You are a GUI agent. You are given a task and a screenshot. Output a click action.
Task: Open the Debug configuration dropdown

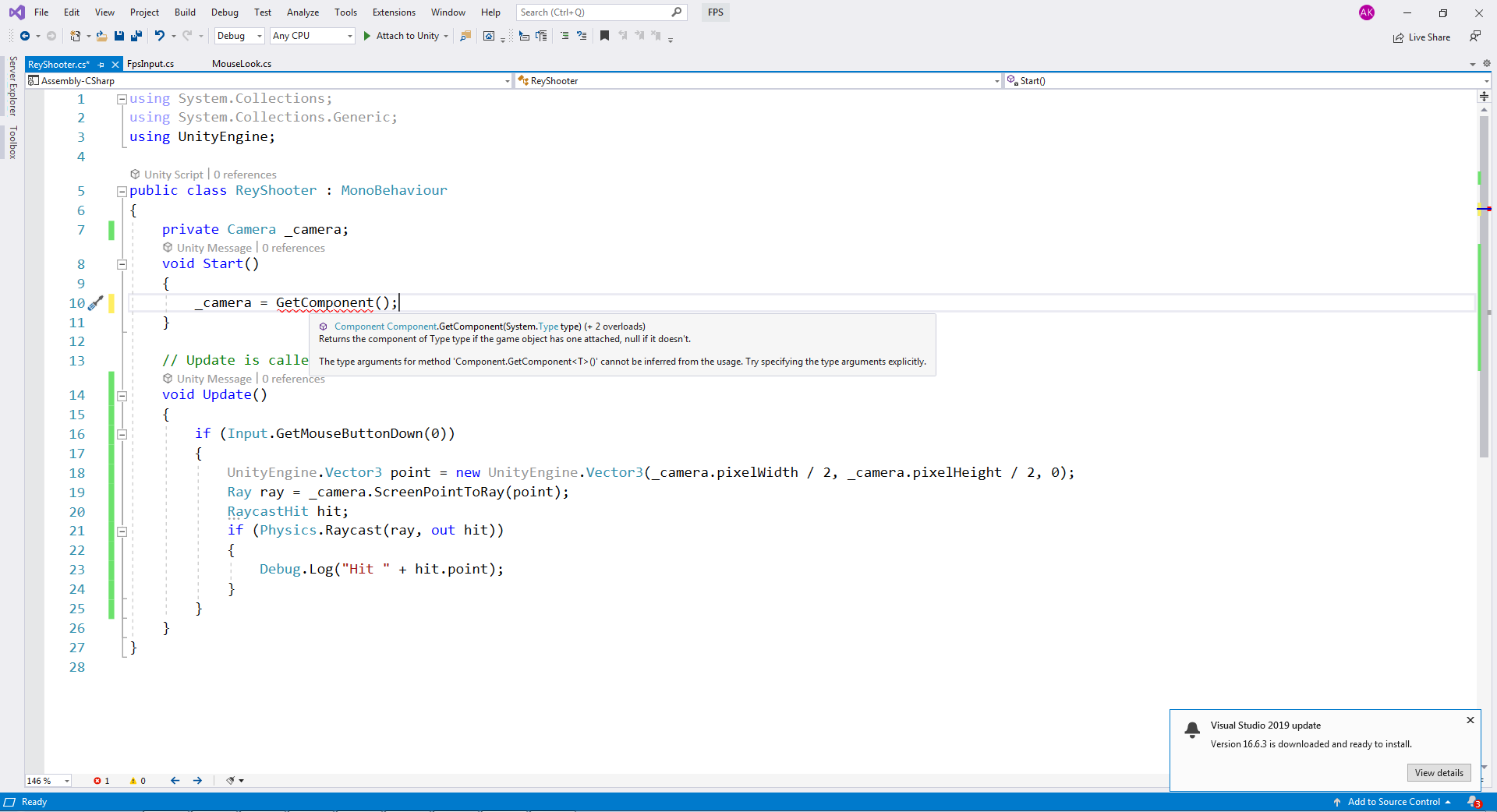[239, 36]
